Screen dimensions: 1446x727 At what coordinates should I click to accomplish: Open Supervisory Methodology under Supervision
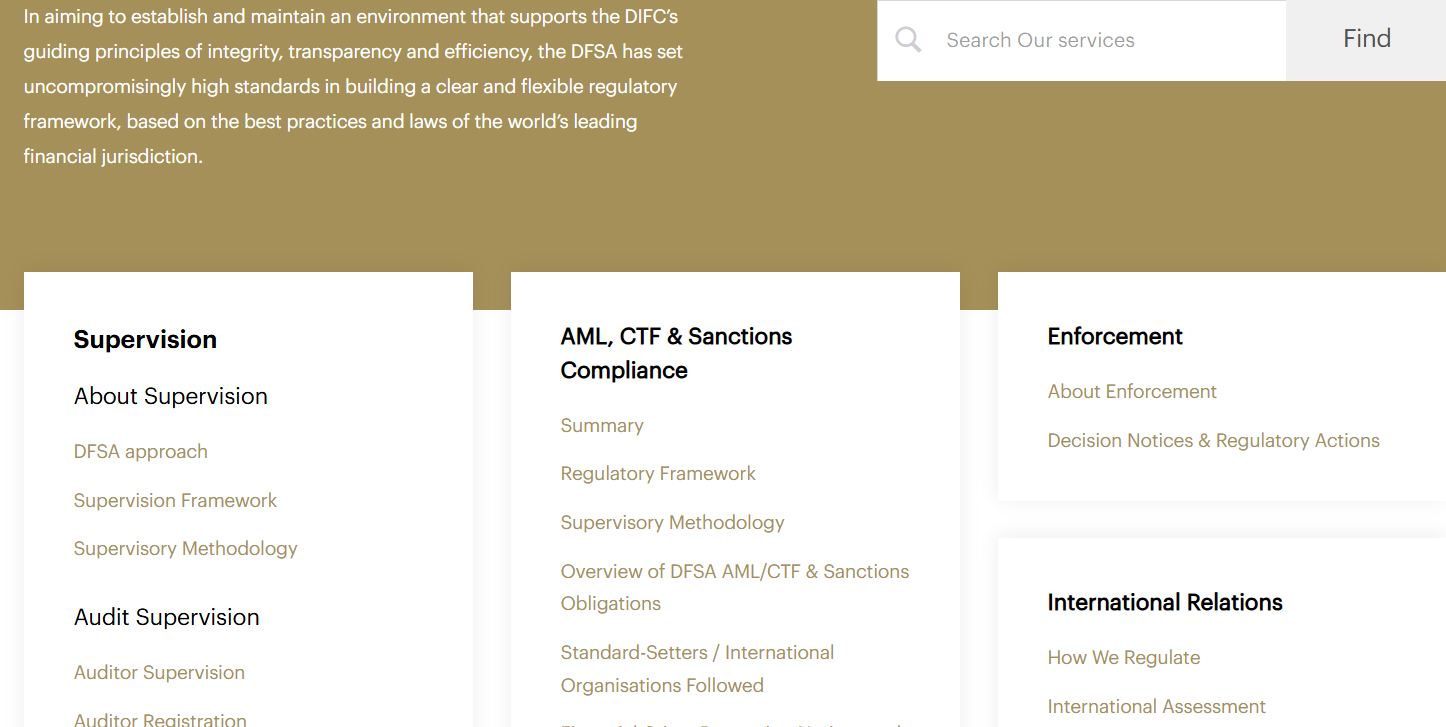click(186, 549)
